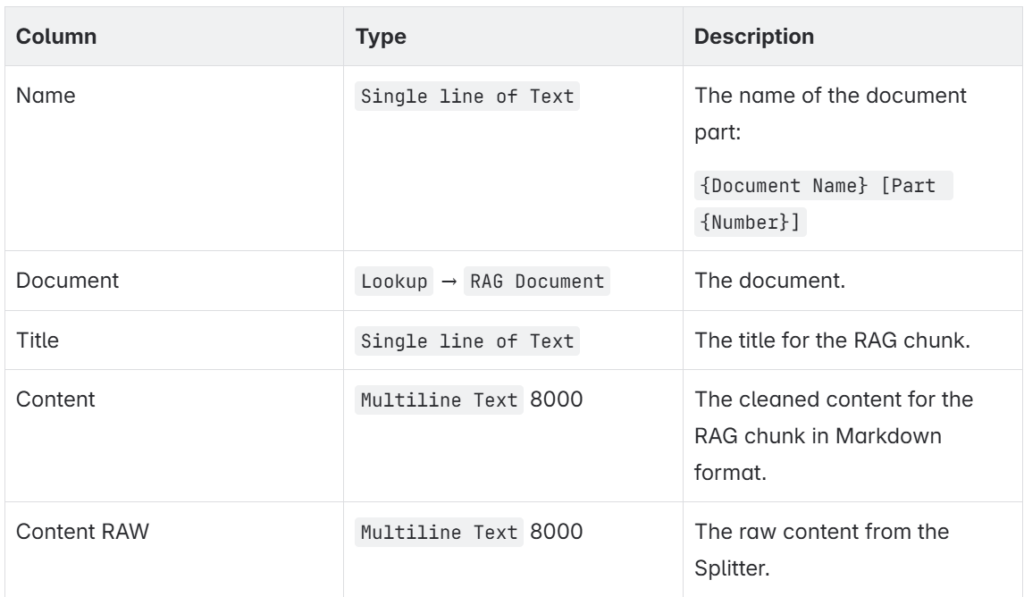This screenshot has height=597, width=1024.
Task: Click the Description header cell
Action: coord(853,37)
